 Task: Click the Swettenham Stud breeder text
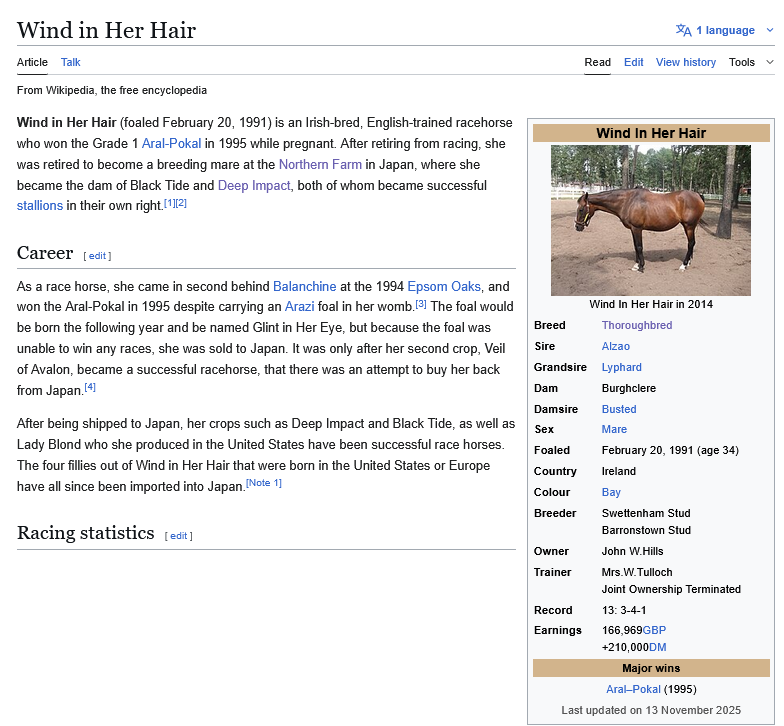[x=646, y=513]
